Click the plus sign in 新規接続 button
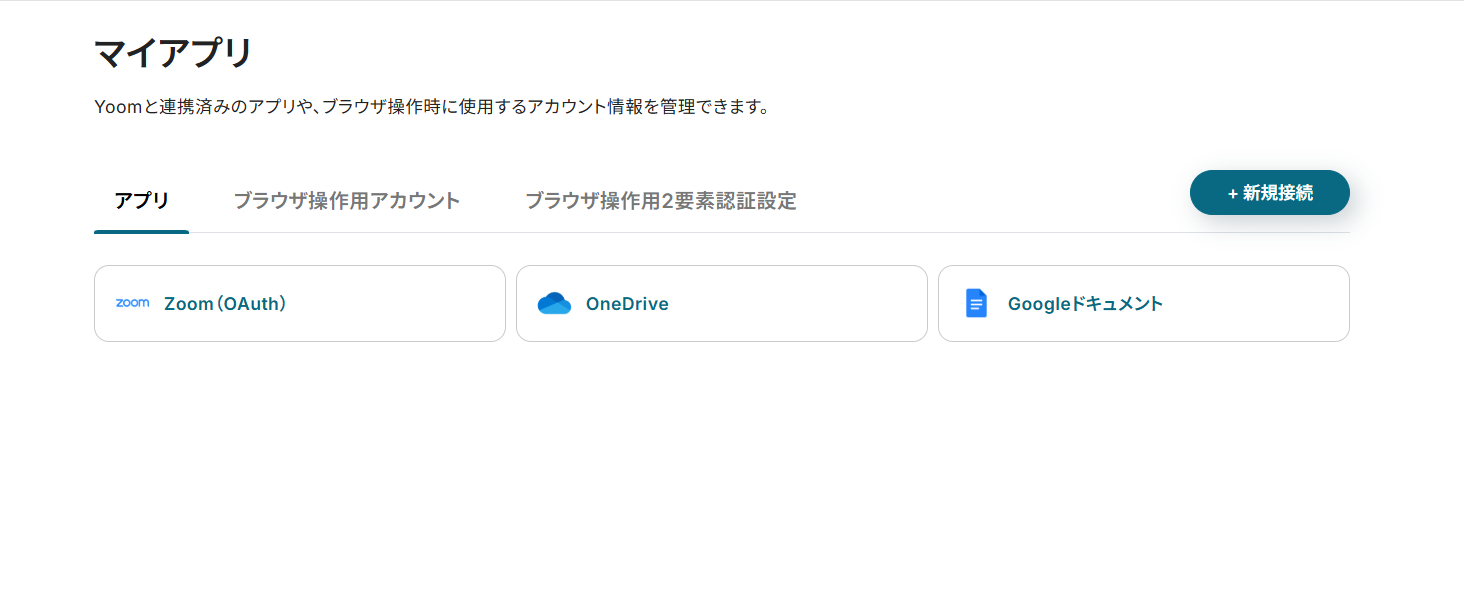The width and height of the screenshot is (1464, 609). point(1233,194)
